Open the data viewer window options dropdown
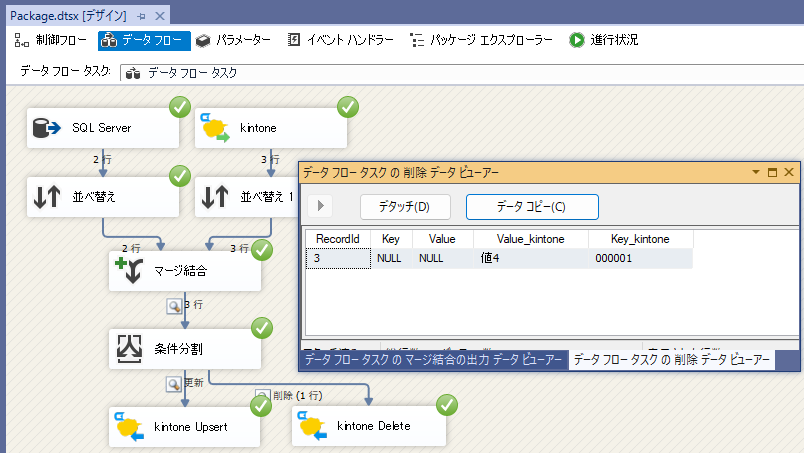 (x=756, y=172)
